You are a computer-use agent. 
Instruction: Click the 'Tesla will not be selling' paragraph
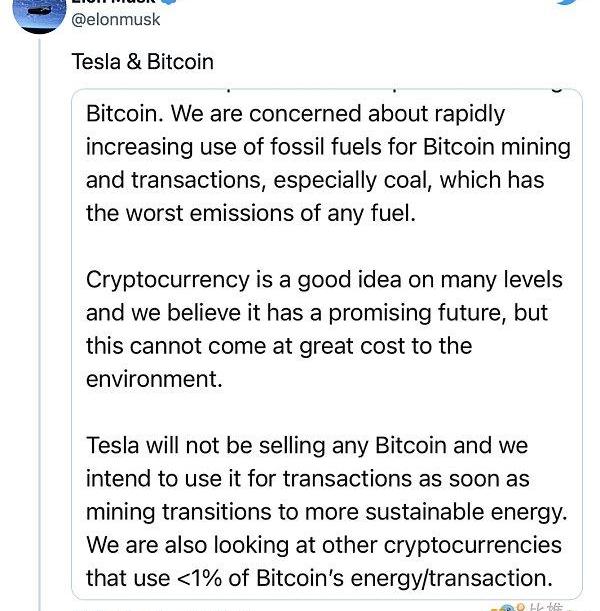(326, 512)
